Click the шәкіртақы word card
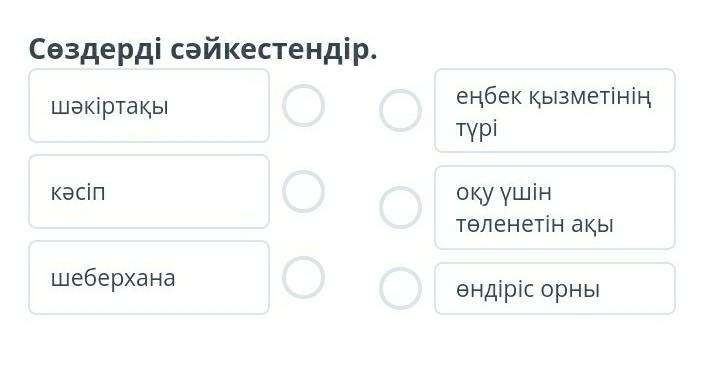This screenshot has width=712, height=376. [149, 106]
